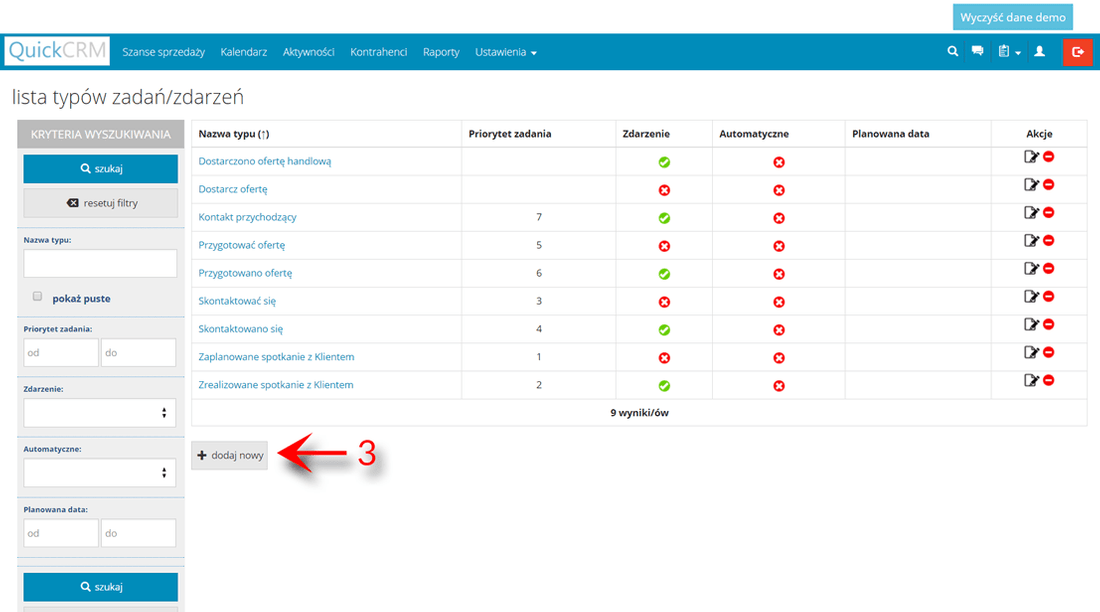
Task: Delete the Dostarcz ofertę task type
Action: pyautogui.click(x=1048, y=188)
